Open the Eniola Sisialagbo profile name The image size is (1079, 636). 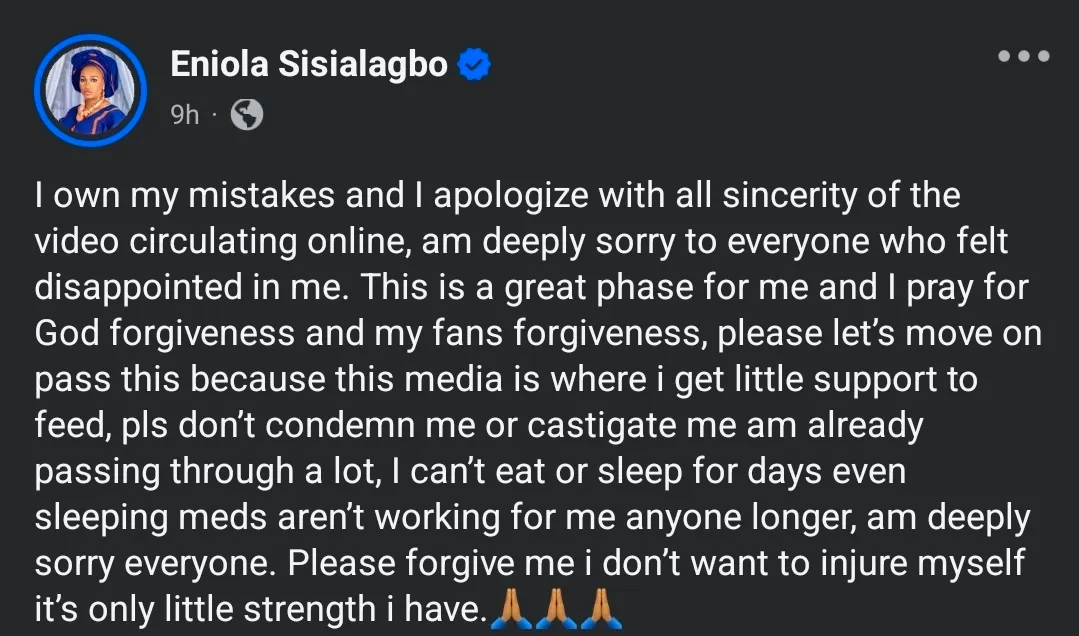click(310, 65)
